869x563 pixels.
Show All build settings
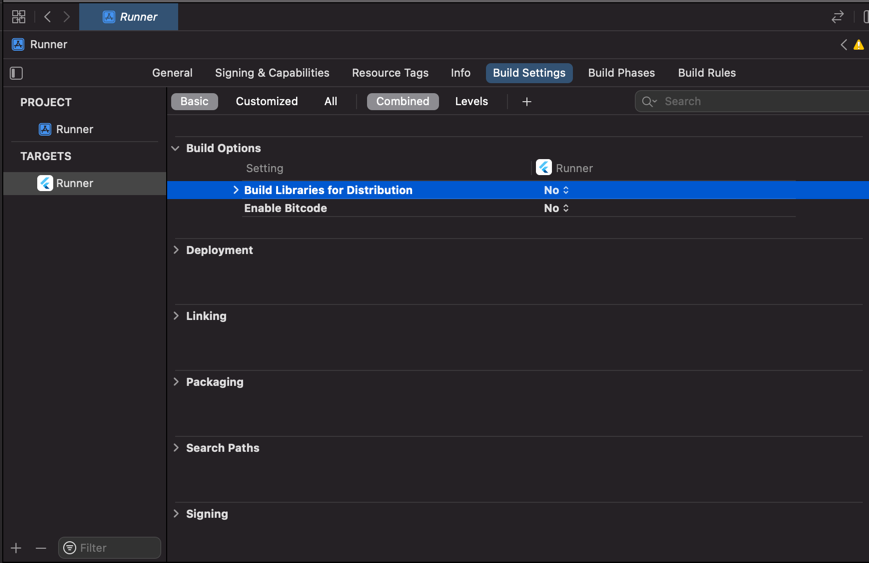(x=331, y=101)
